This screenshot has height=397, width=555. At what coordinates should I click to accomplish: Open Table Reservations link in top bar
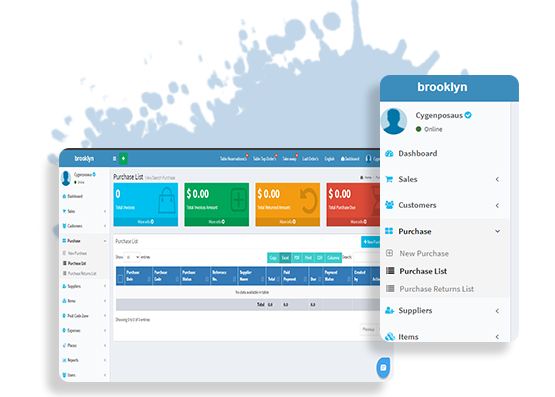point(233,159)
